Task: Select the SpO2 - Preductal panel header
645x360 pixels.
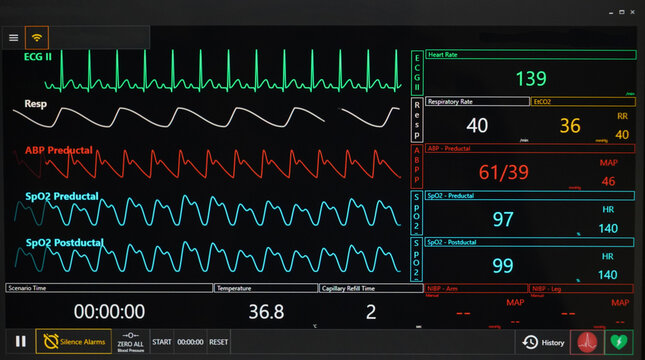Action: (530, 196)
